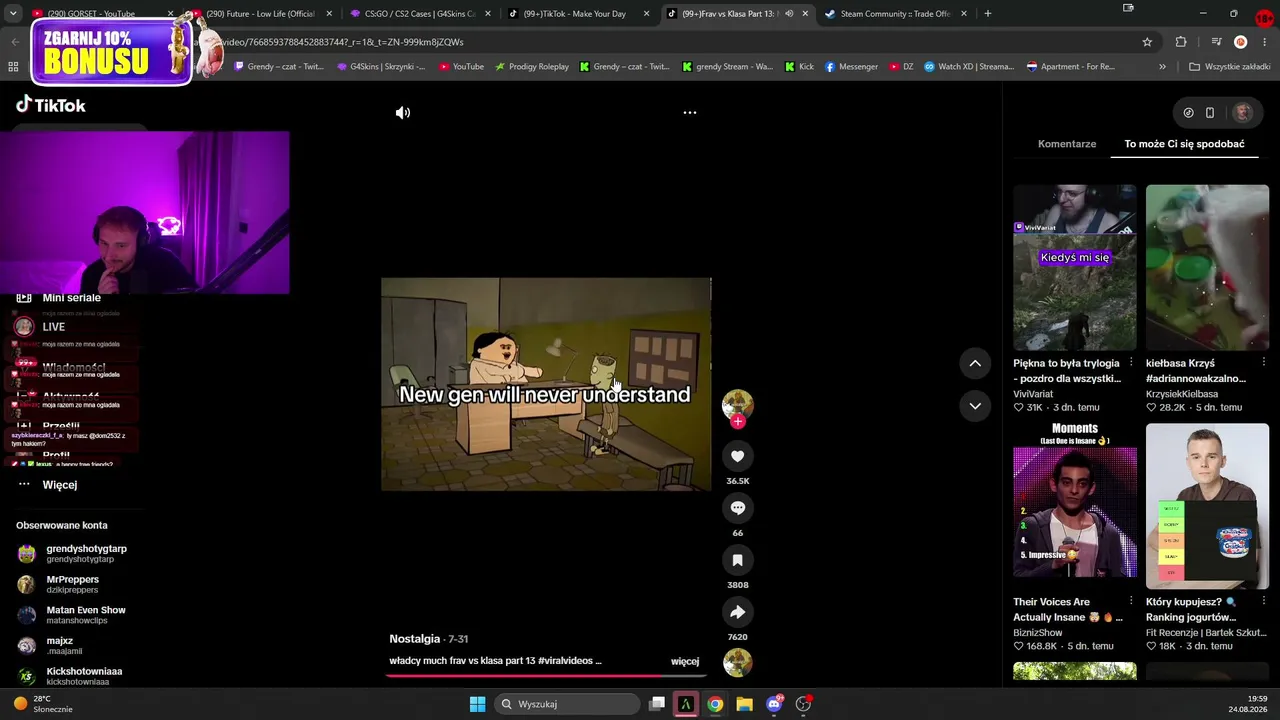The width and height of the screenshot is (1280, 720).
Task: Open the ViviVariat 'Kiedyś mi się' thumbnail
Action: tap(1075, 268)
